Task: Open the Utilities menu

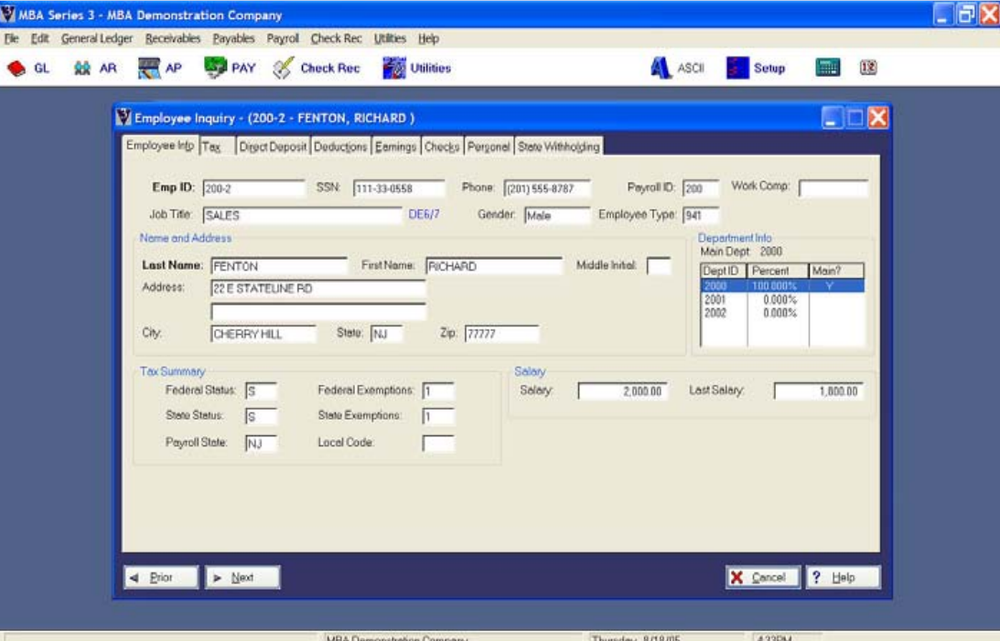Action: pyautogui.click(x=390, y=39)
